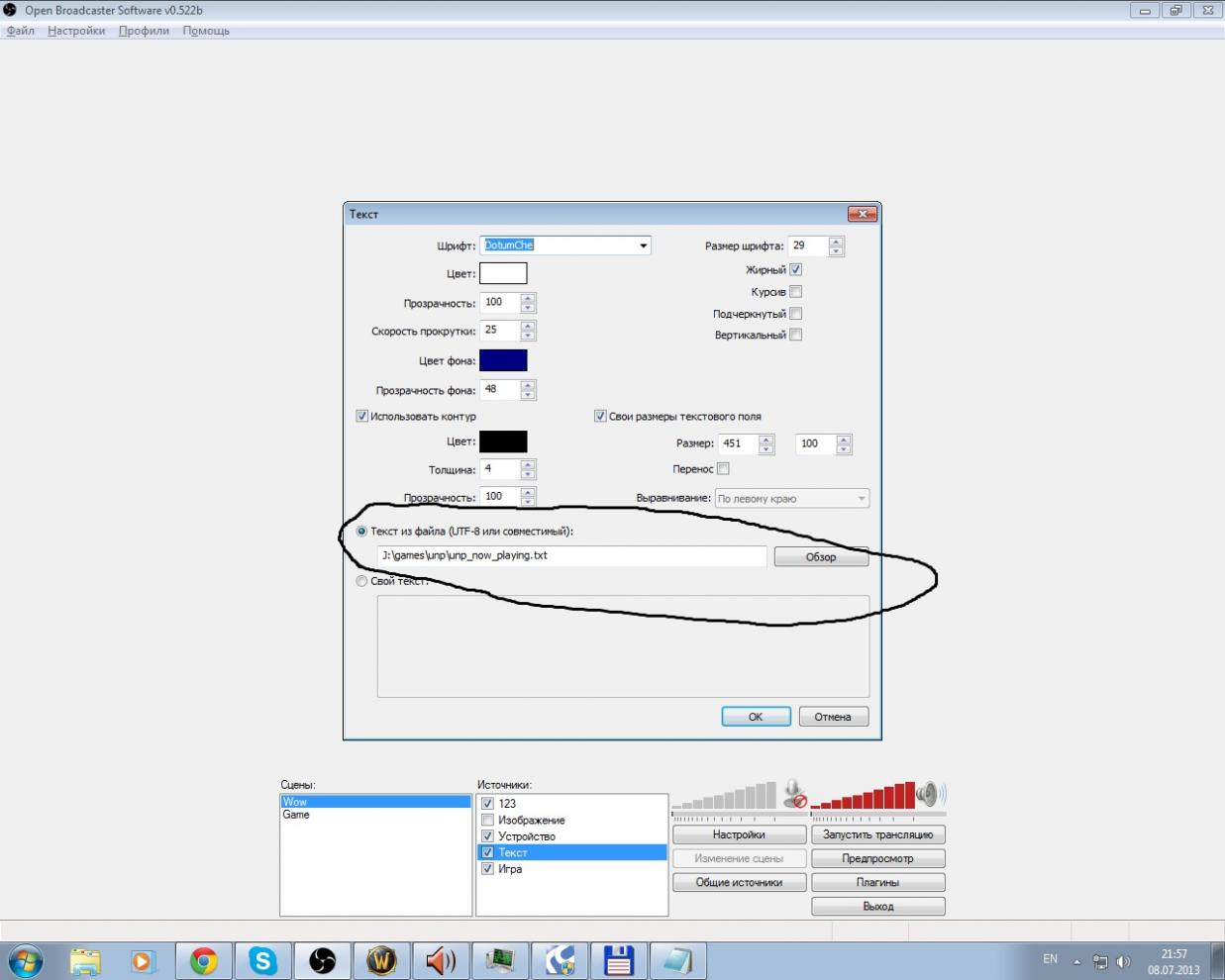Mute the microphone icon in OBS
Viewport: 1225px width, 980px height.
pyautogui.click(x=794, y=793)
